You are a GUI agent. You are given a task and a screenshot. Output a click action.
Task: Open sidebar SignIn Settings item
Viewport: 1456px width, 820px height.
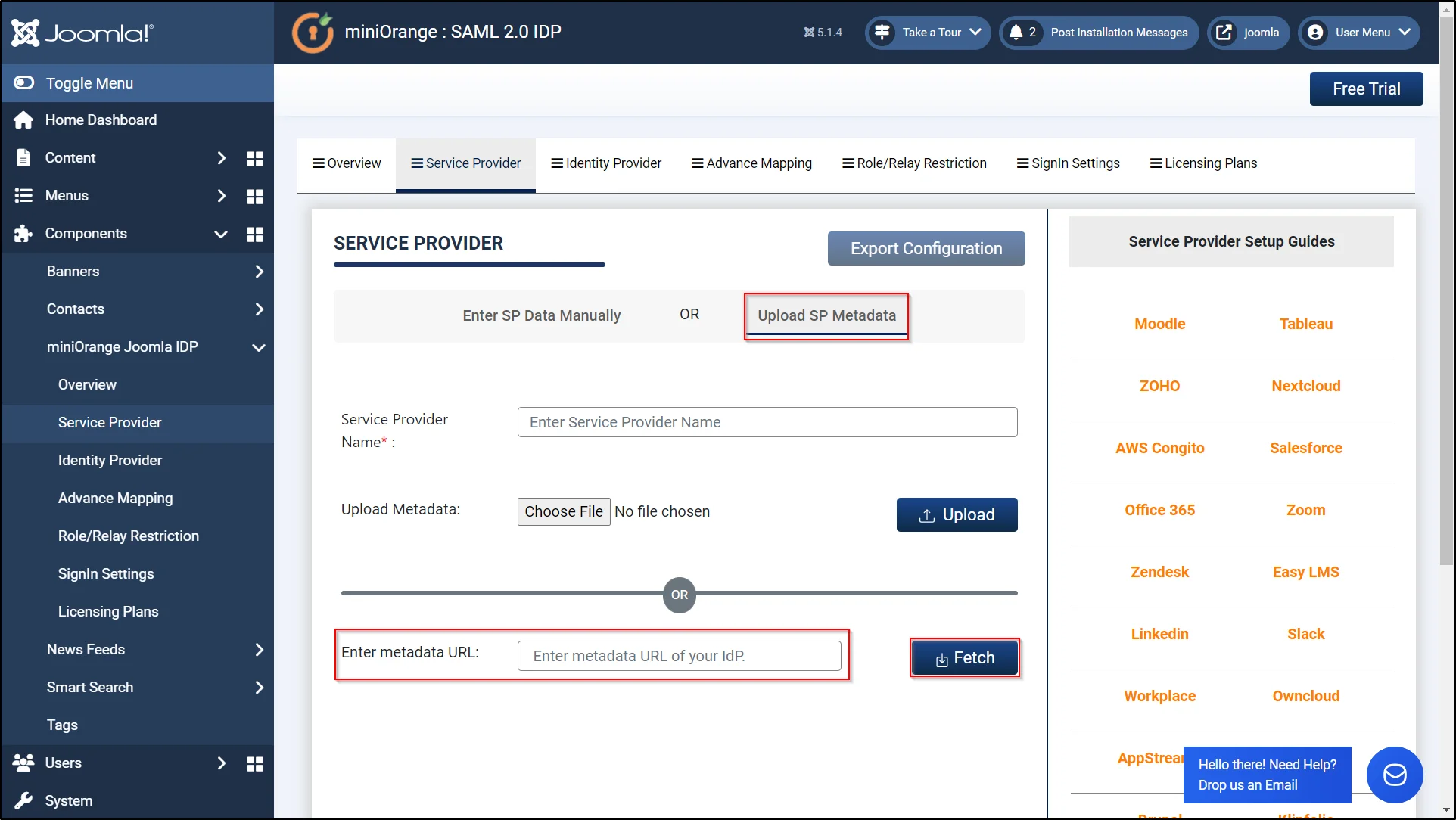(106, 573)
